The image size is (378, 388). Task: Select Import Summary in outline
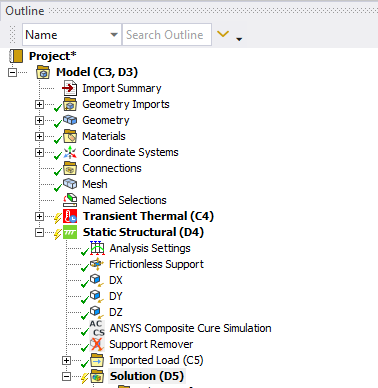point(122,88)
